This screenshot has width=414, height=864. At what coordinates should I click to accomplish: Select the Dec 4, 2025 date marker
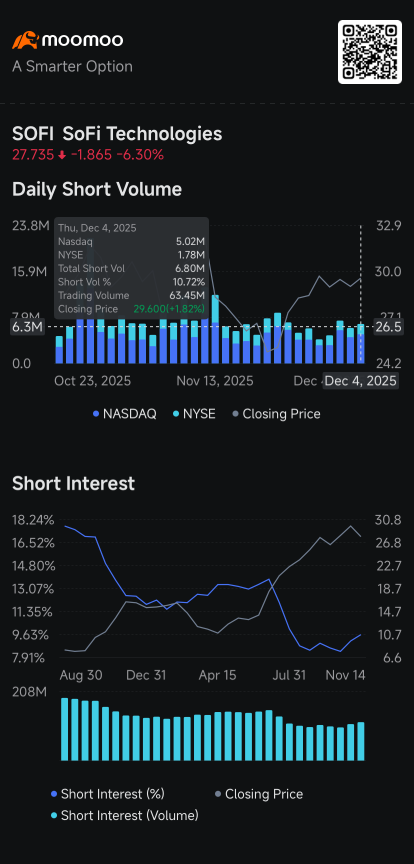(x=360, y=381)
